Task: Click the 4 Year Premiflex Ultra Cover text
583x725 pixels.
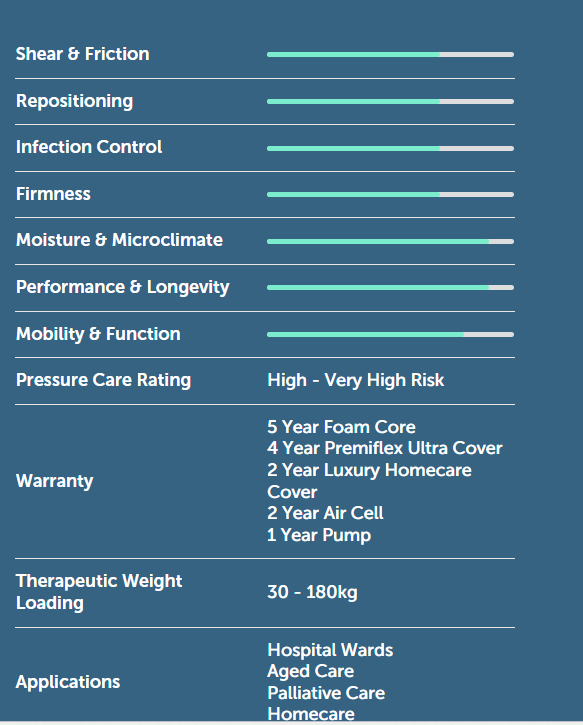Action: click(385, 448)
